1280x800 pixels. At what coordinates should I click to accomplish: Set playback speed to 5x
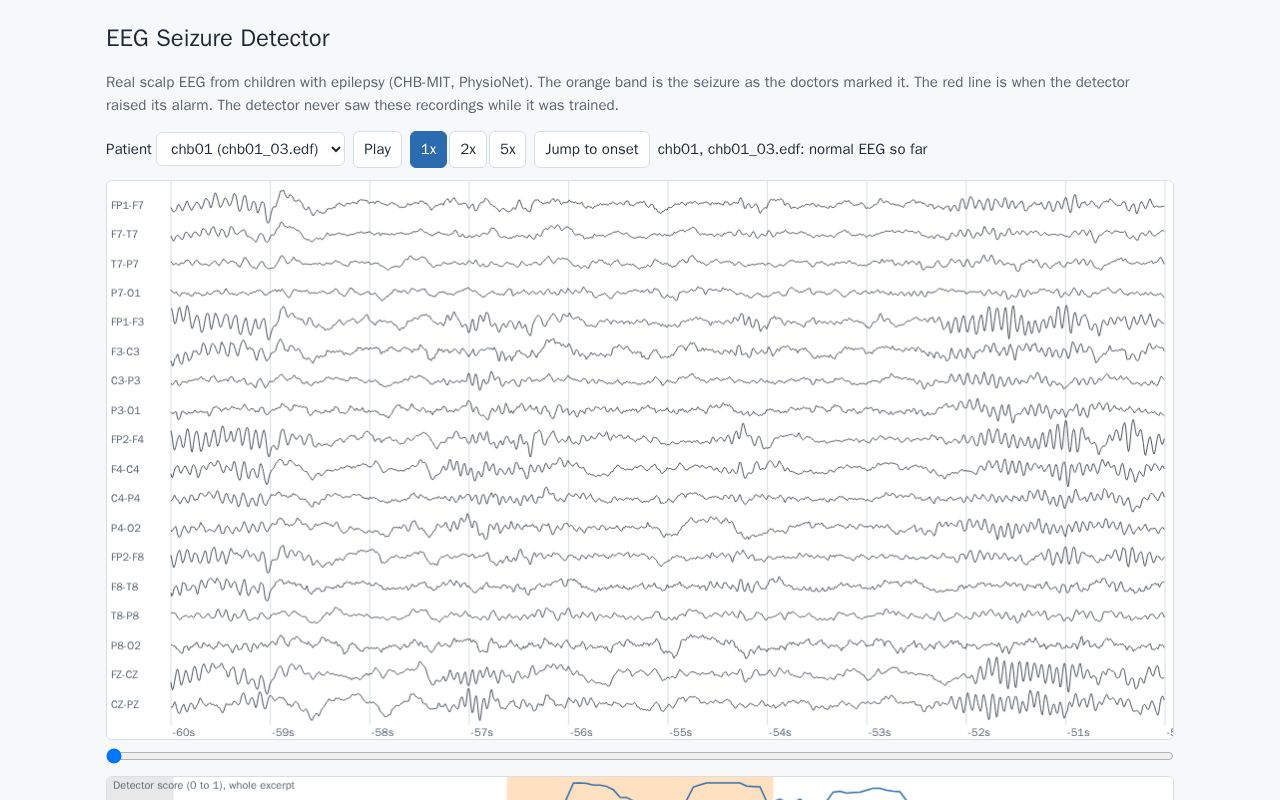point(507,149)
